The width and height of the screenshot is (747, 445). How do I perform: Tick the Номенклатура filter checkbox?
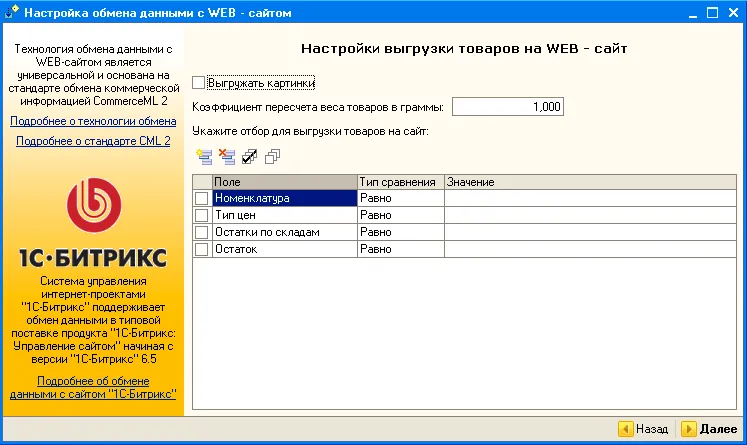[202, 199]
